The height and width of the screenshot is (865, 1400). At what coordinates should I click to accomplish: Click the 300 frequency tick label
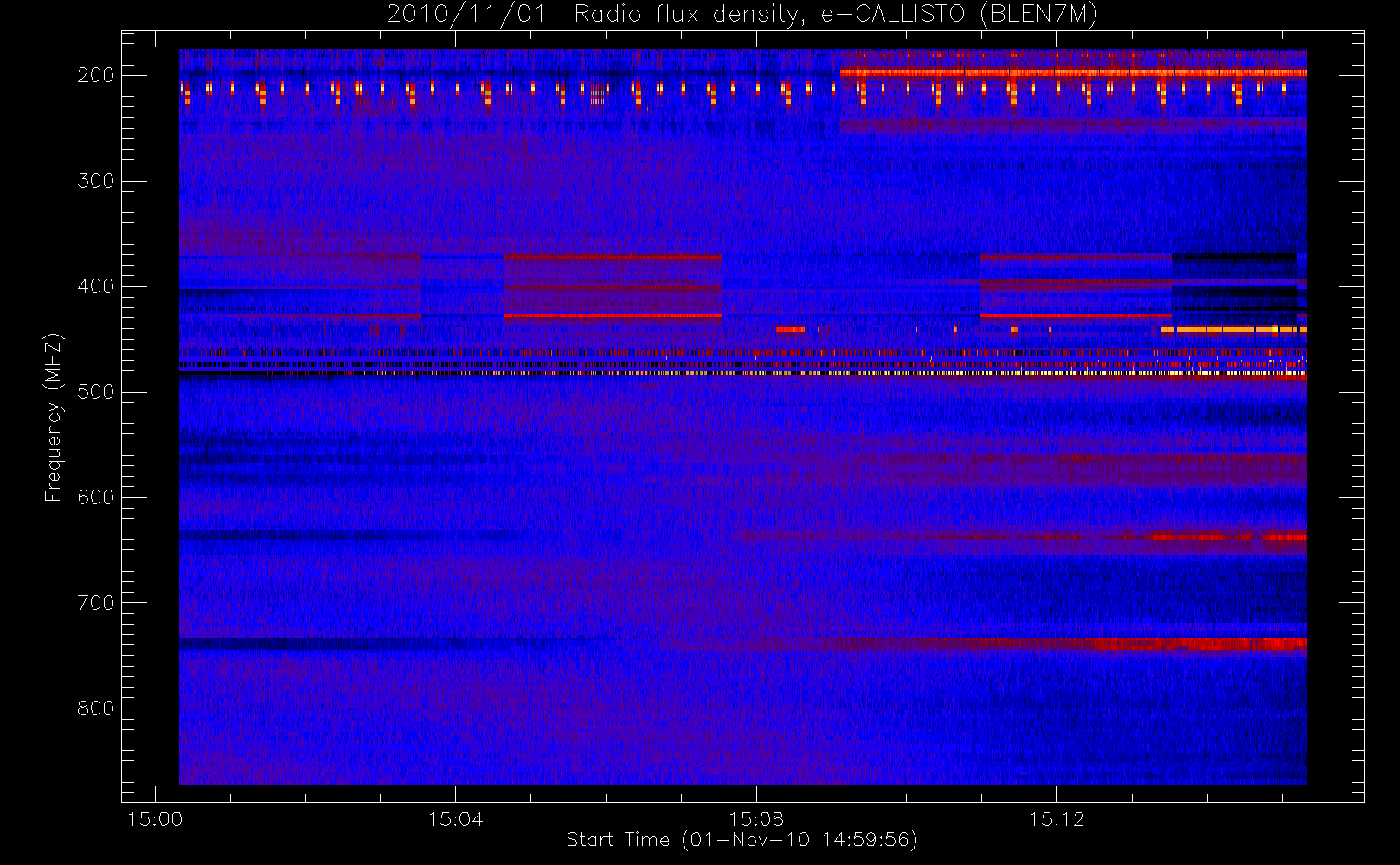pyautogui.click(x=96, y=181)
